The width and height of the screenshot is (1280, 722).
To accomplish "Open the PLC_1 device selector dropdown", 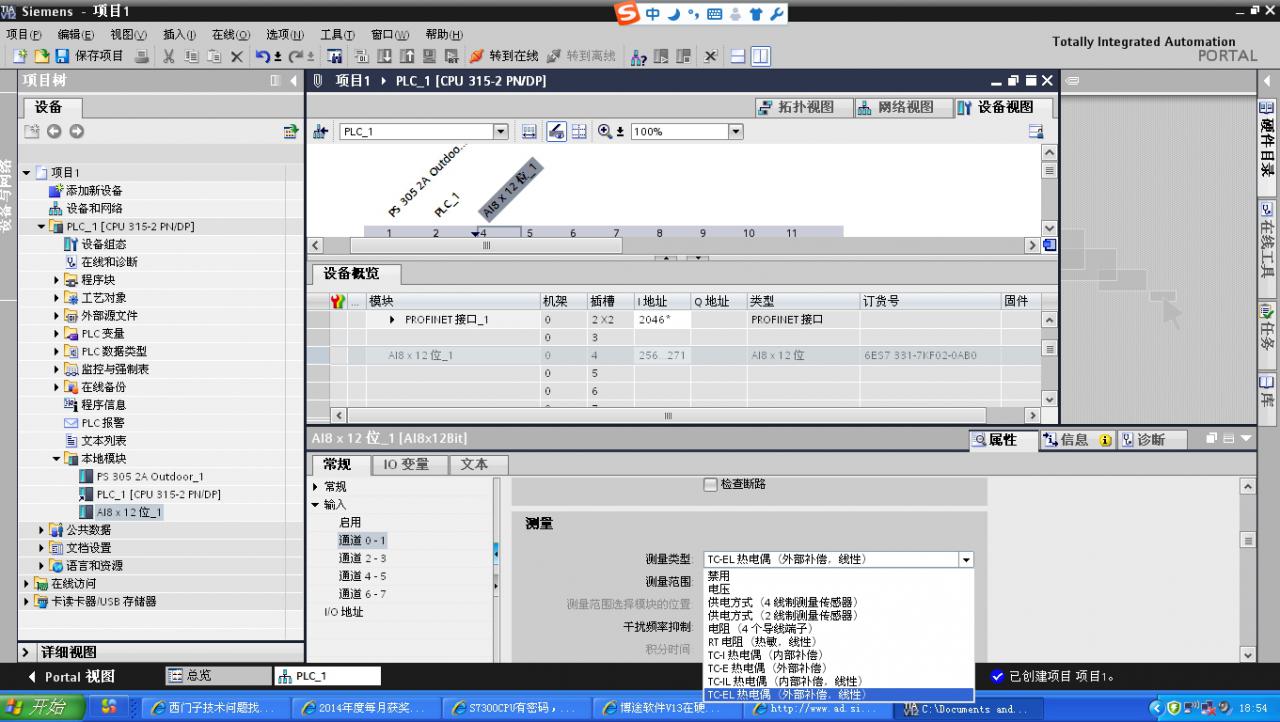I will [x=501, y=132].
